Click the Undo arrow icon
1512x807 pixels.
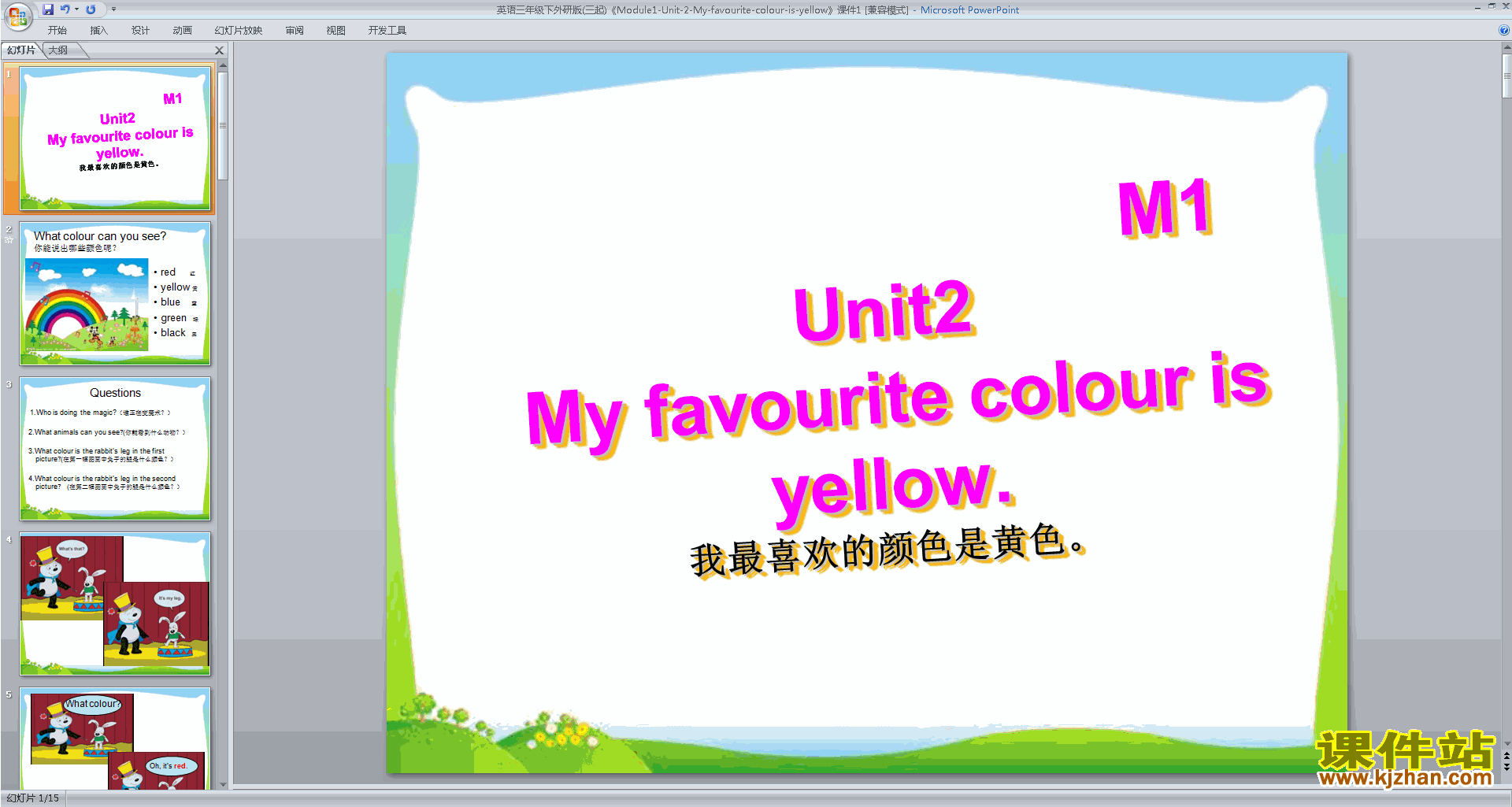pos(65,9)
